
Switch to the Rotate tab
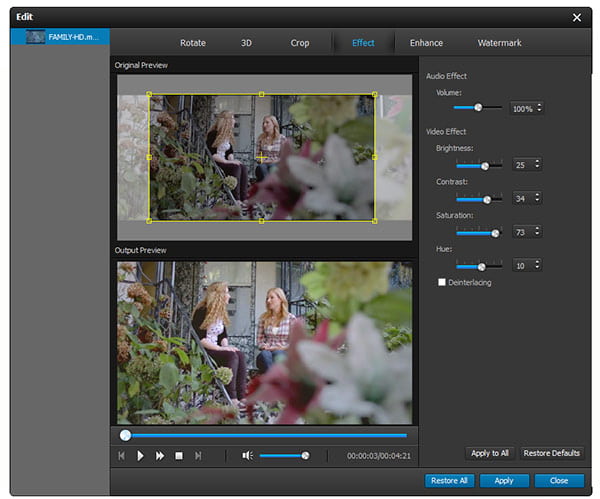coord(193,43)
